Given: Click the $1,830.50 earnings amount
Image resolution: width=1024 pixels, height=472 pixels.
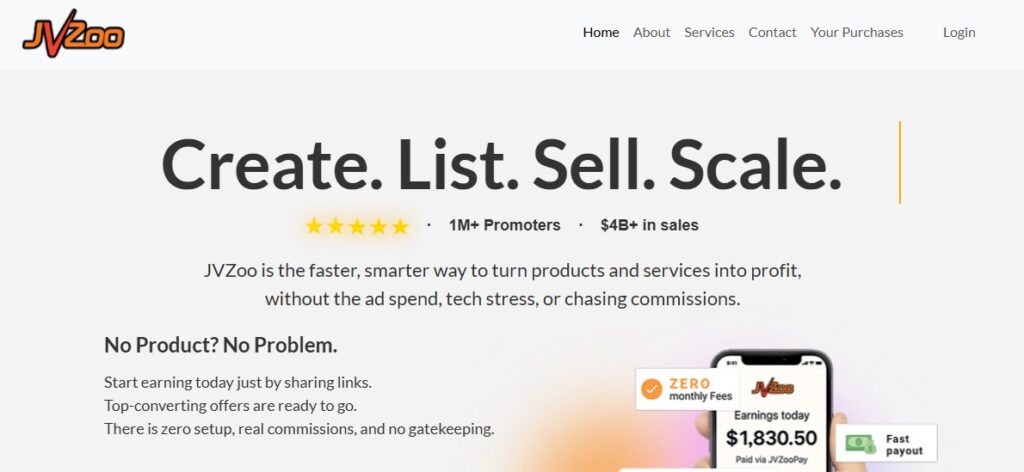Looking at the screenshot, I should 771,438.
